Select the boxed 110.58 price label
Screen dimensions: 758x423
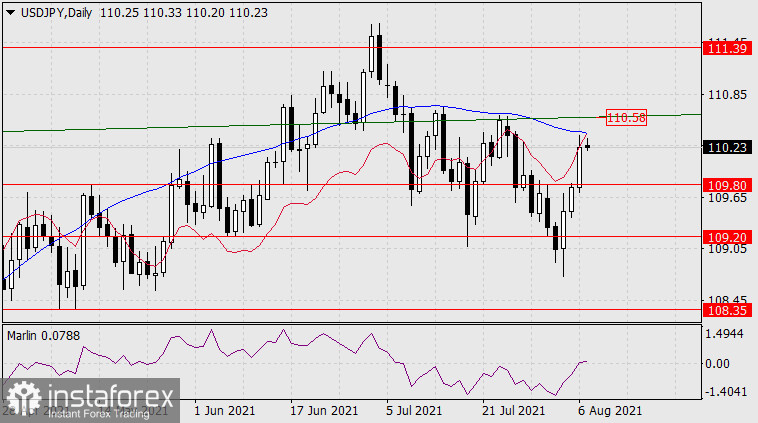click(626, 118)
